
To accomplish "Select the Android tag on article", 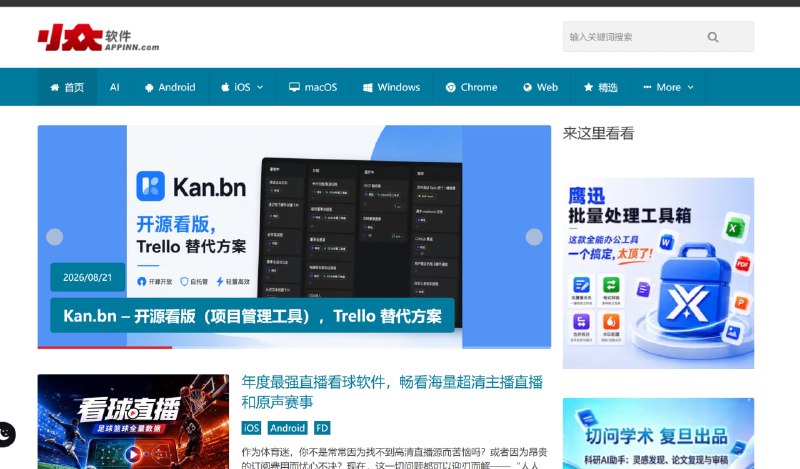I will click(x=287, y=428).
